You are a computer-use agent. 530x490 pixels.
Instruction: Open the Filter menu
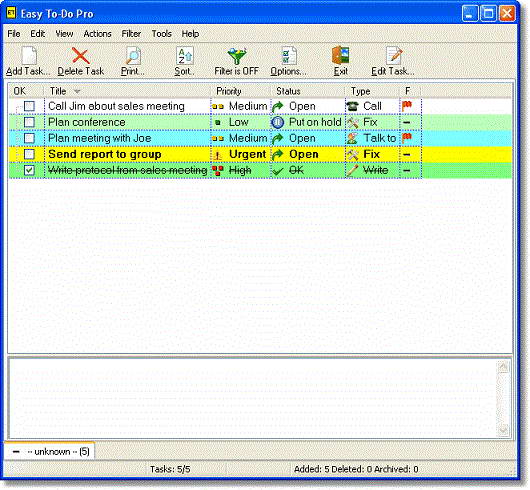pyautogui.click(x=131, y=34)
